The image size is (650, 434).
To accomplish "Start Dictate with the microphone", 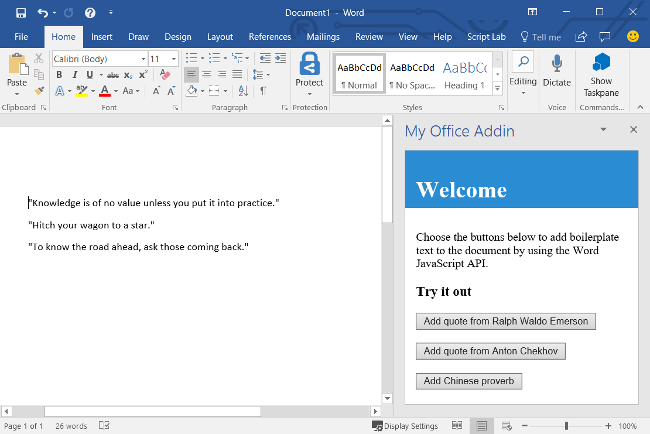I will 557,64.
